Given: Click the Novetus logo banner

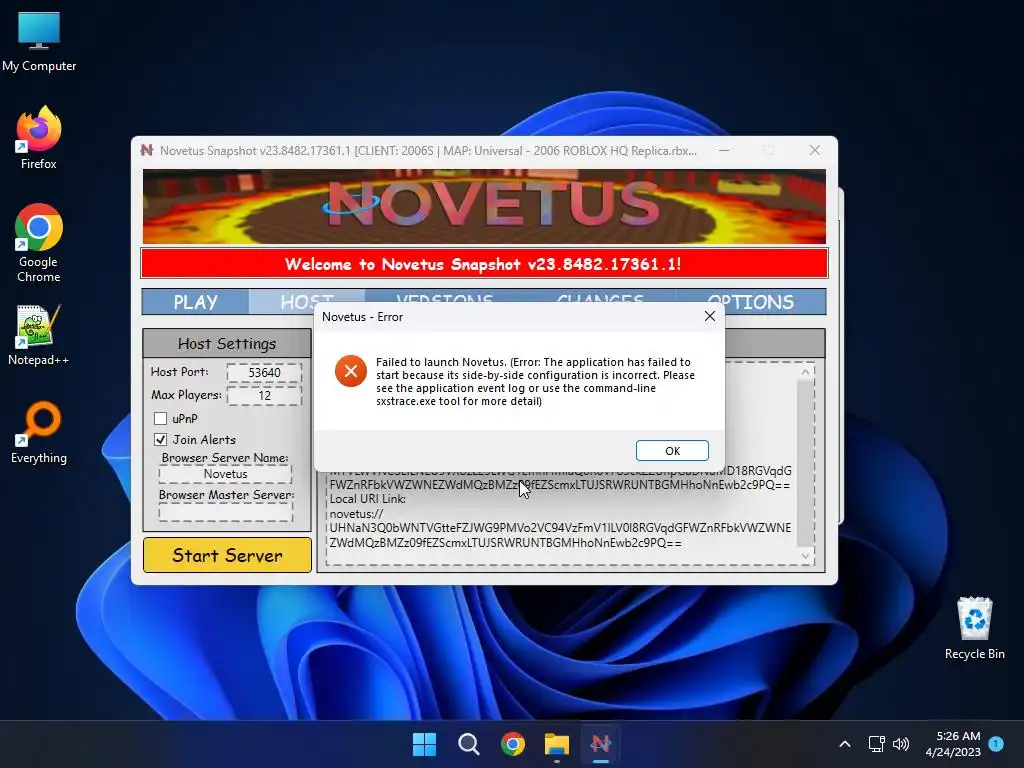Looking at the screenshot, I should coord(484,206).
